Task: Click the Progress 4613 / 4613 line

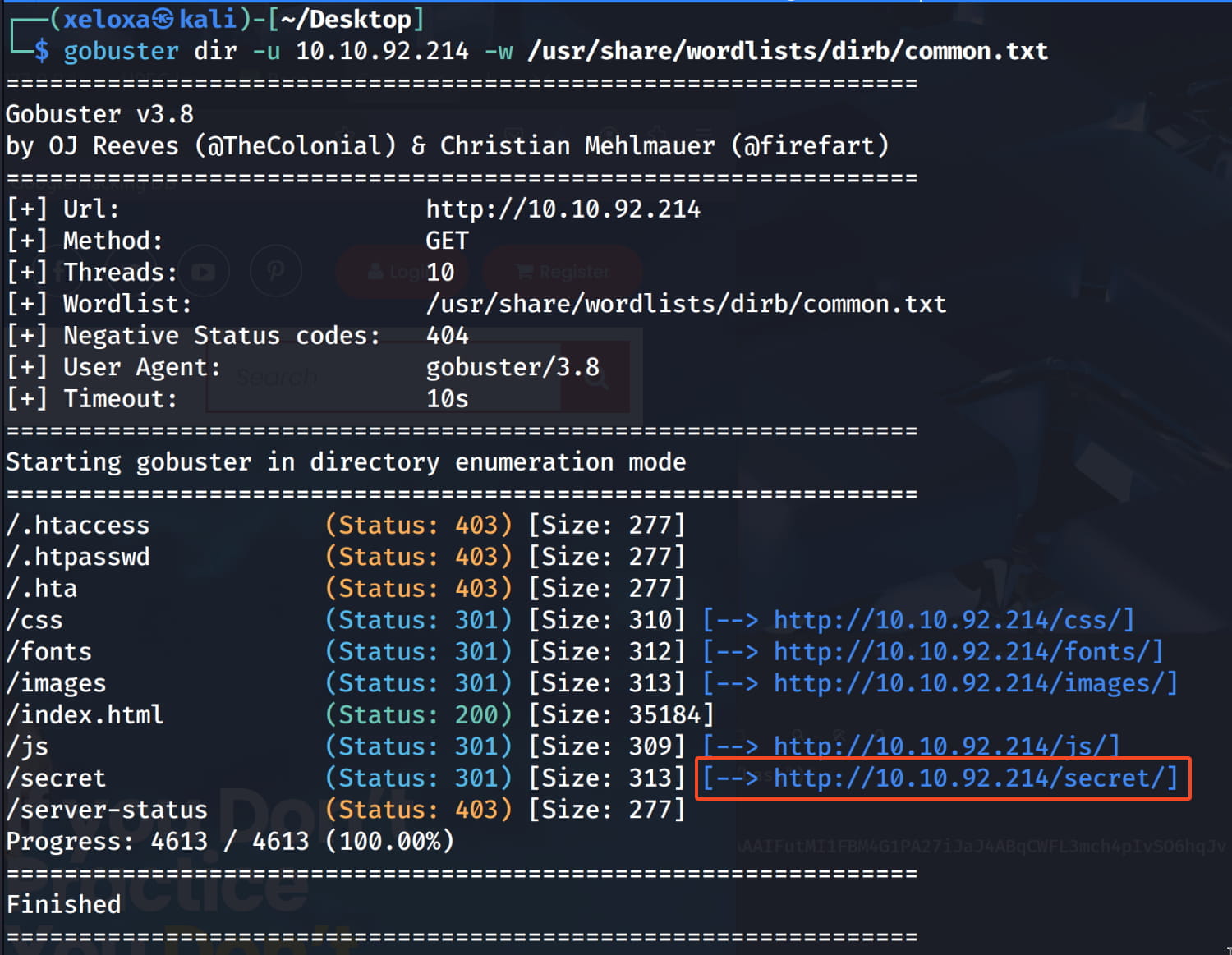Action: [x=230, y=841]
